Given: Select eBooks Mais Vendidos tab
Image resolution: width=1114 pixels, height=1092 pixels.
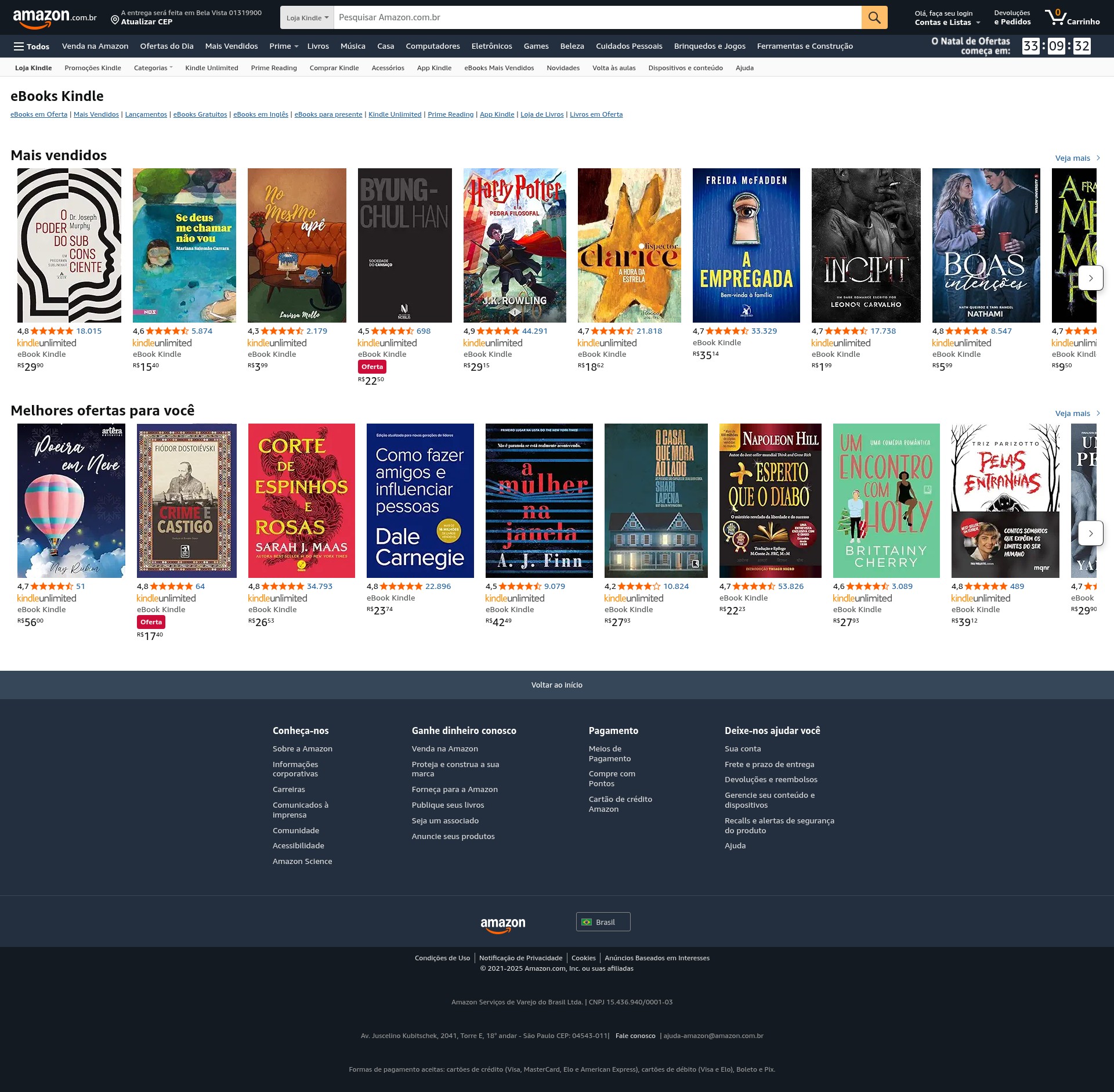Looking at the screenshot, I should click(x=499, y=68).
